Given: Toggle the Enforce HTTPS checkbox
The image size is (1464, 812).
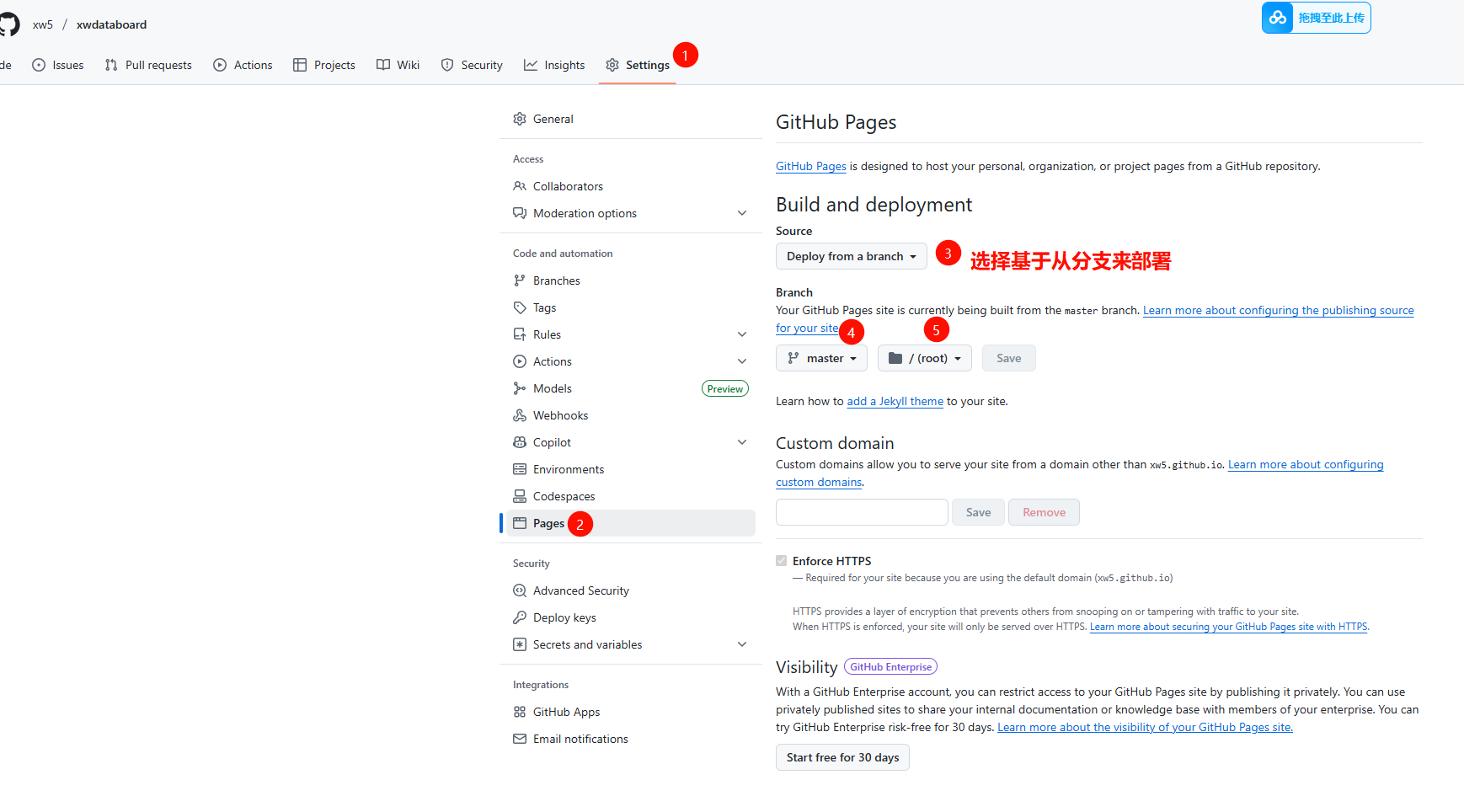Looking at the screenshot, I should tap(782, 561).
